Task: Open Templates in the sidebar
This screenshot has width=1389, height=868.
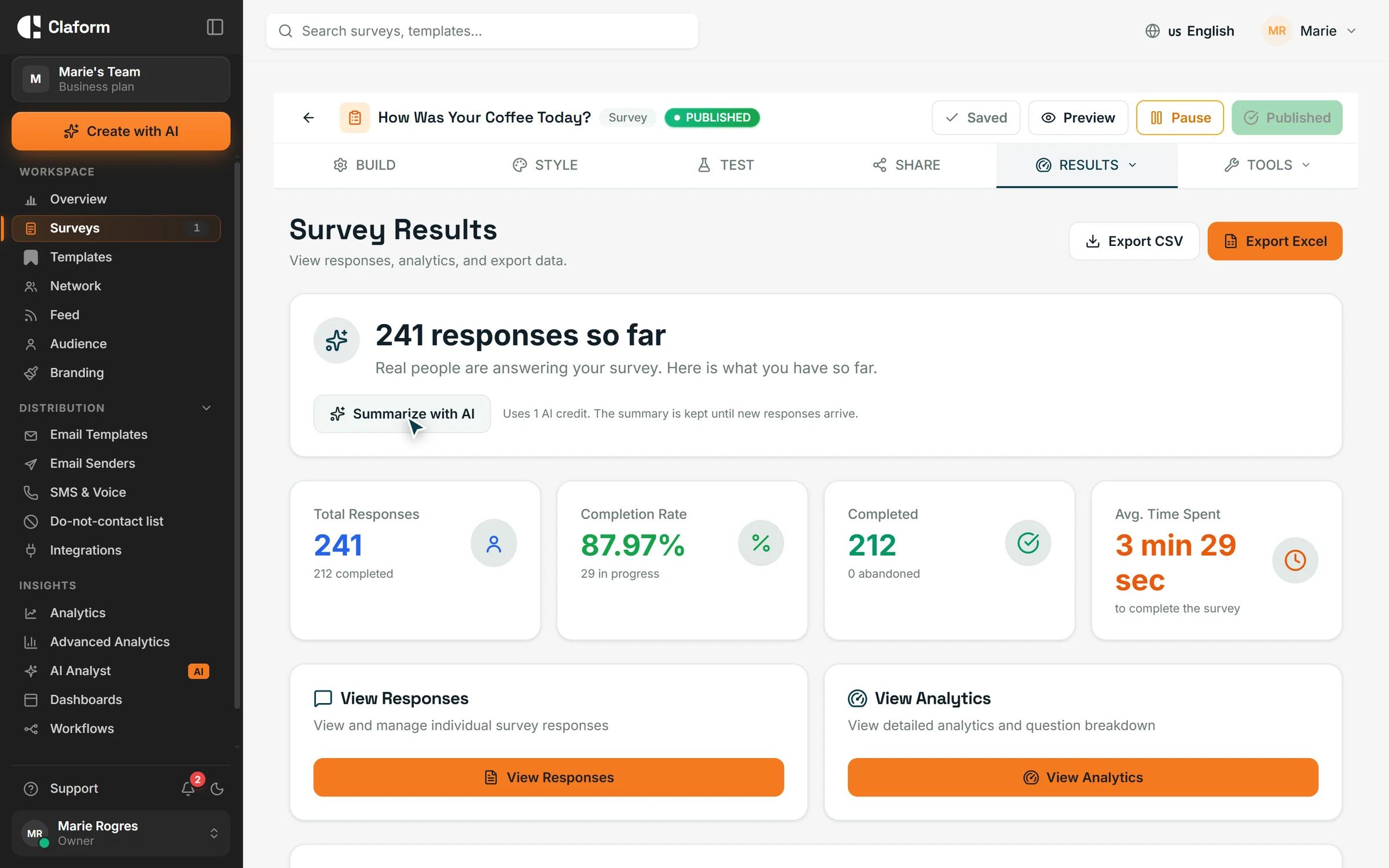Action: click(116, 257)
